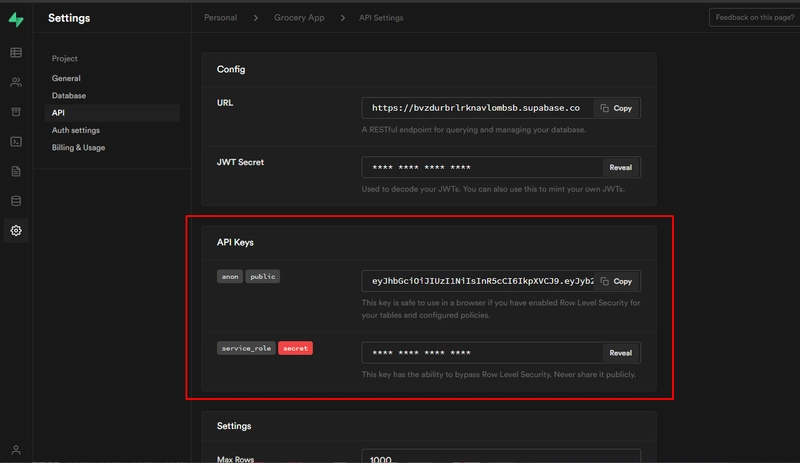The width and height of the screenshot is (800, 463).
Task: Open General project settings
Action: pyautogui.click(x=66, y=78)
